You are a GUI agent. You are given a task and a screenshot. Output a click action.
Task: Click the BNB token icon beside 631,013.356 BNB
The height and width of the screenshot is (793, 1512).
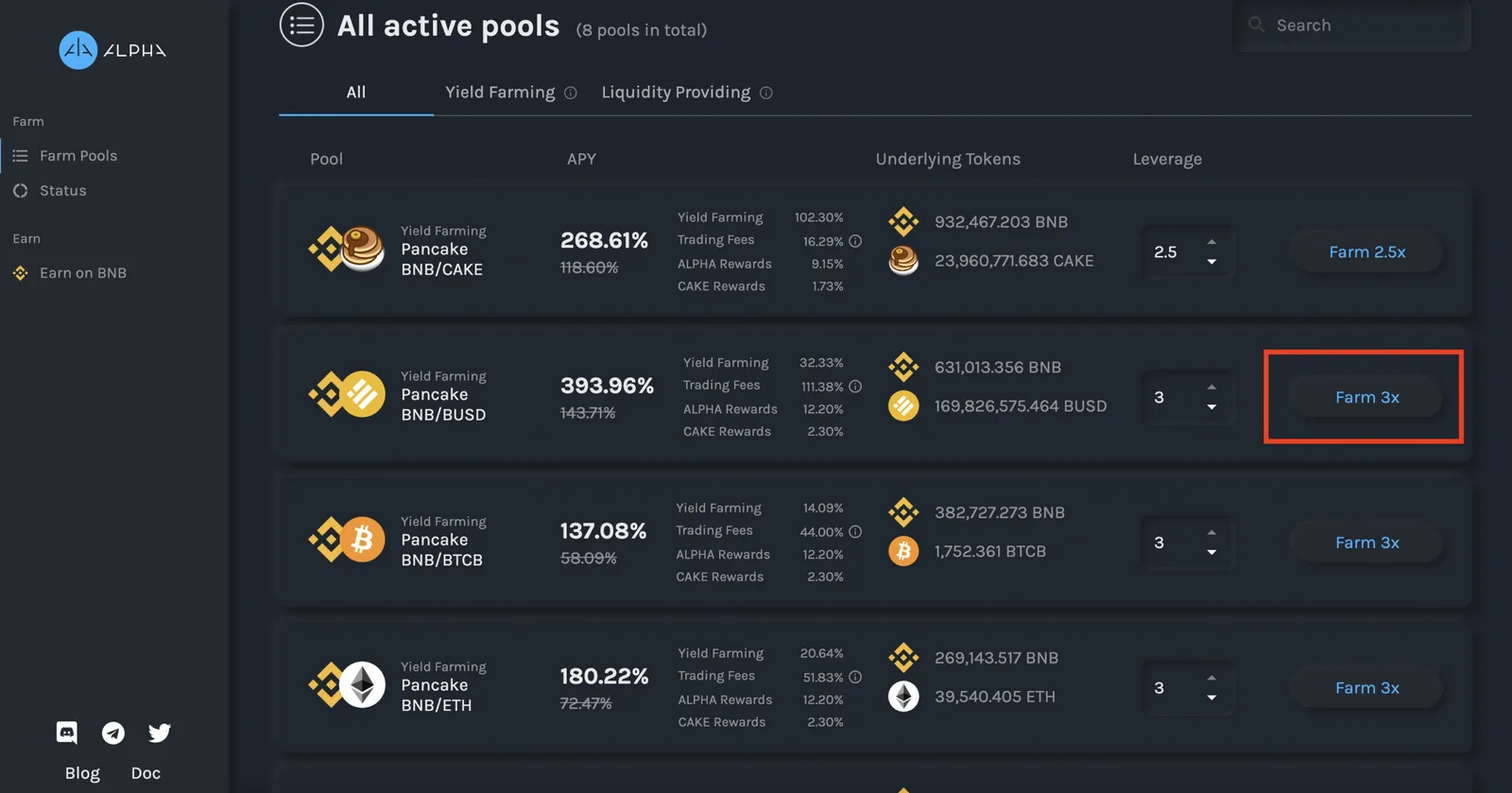click(x=903, y=367)
